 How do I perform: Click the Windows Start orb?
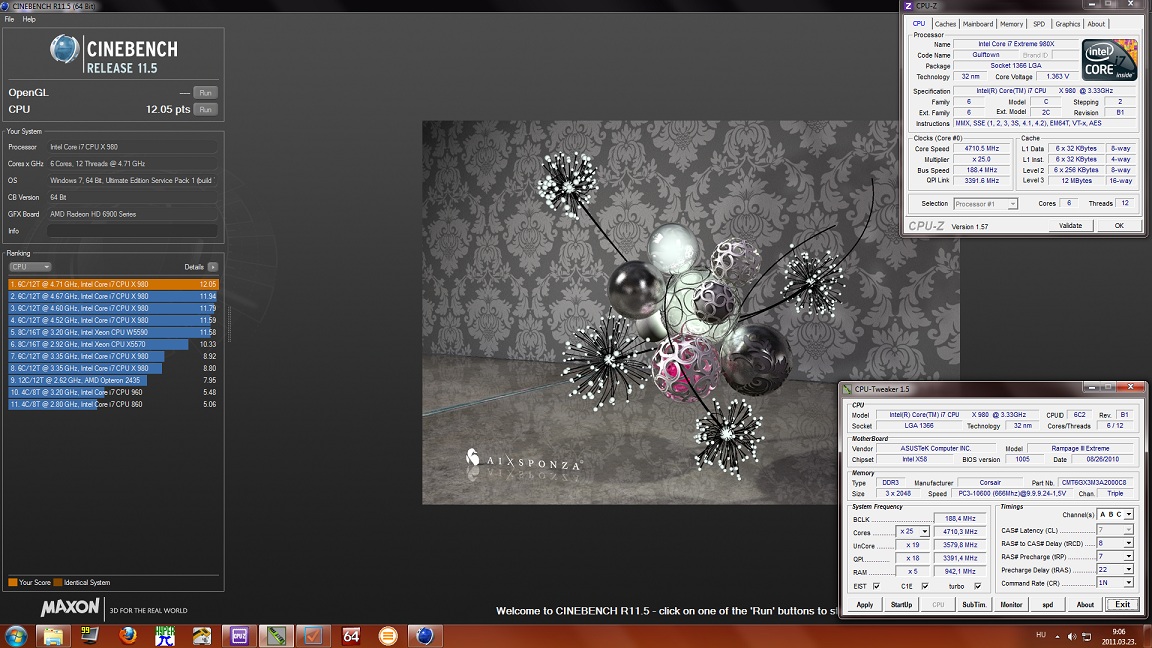tap(16, 636)
